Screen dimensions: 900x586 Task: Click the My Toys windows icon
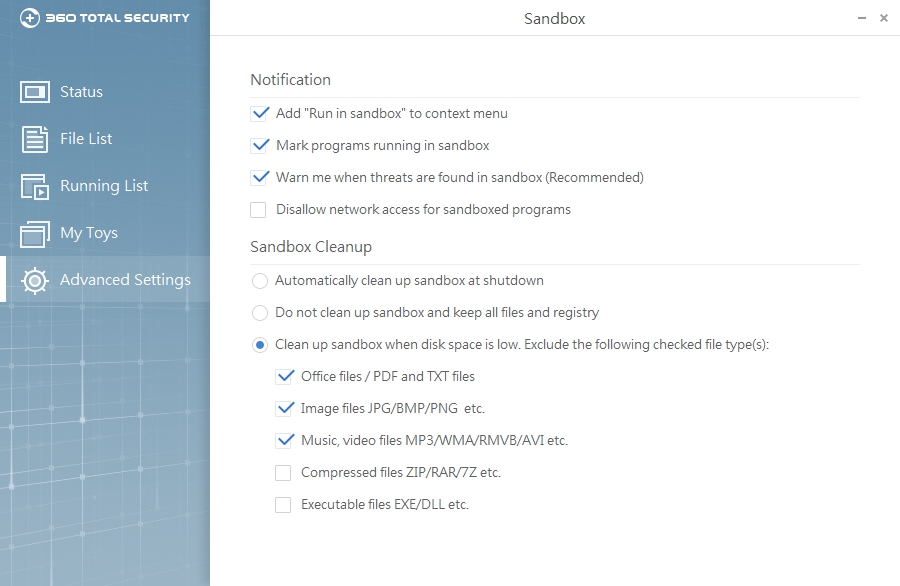35,233
